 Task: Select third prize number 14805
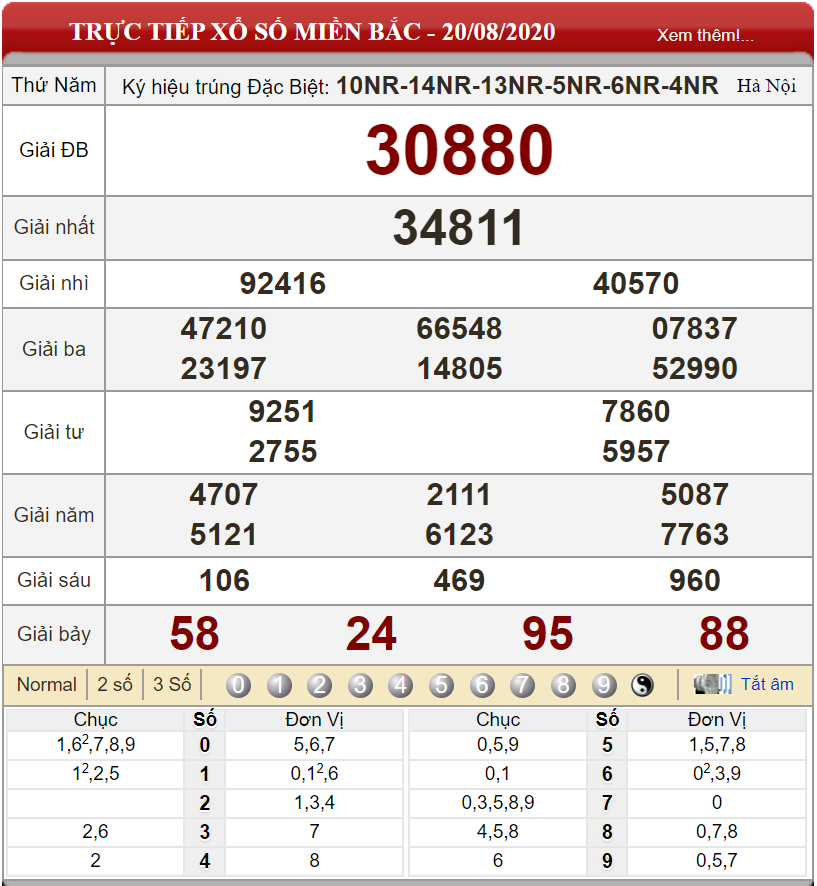(x=459, y=368)
